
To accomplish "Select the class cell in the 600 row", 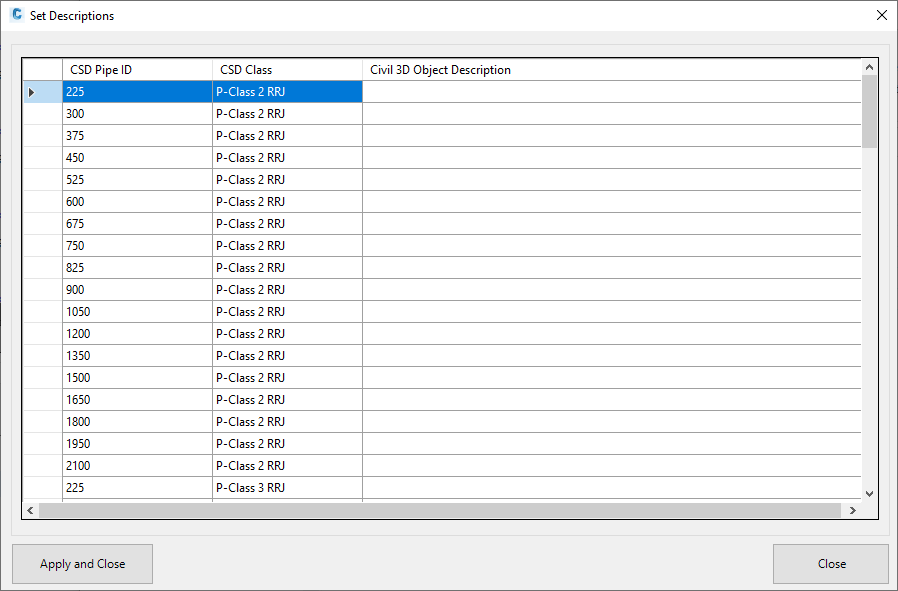I will tap(287, 202).
